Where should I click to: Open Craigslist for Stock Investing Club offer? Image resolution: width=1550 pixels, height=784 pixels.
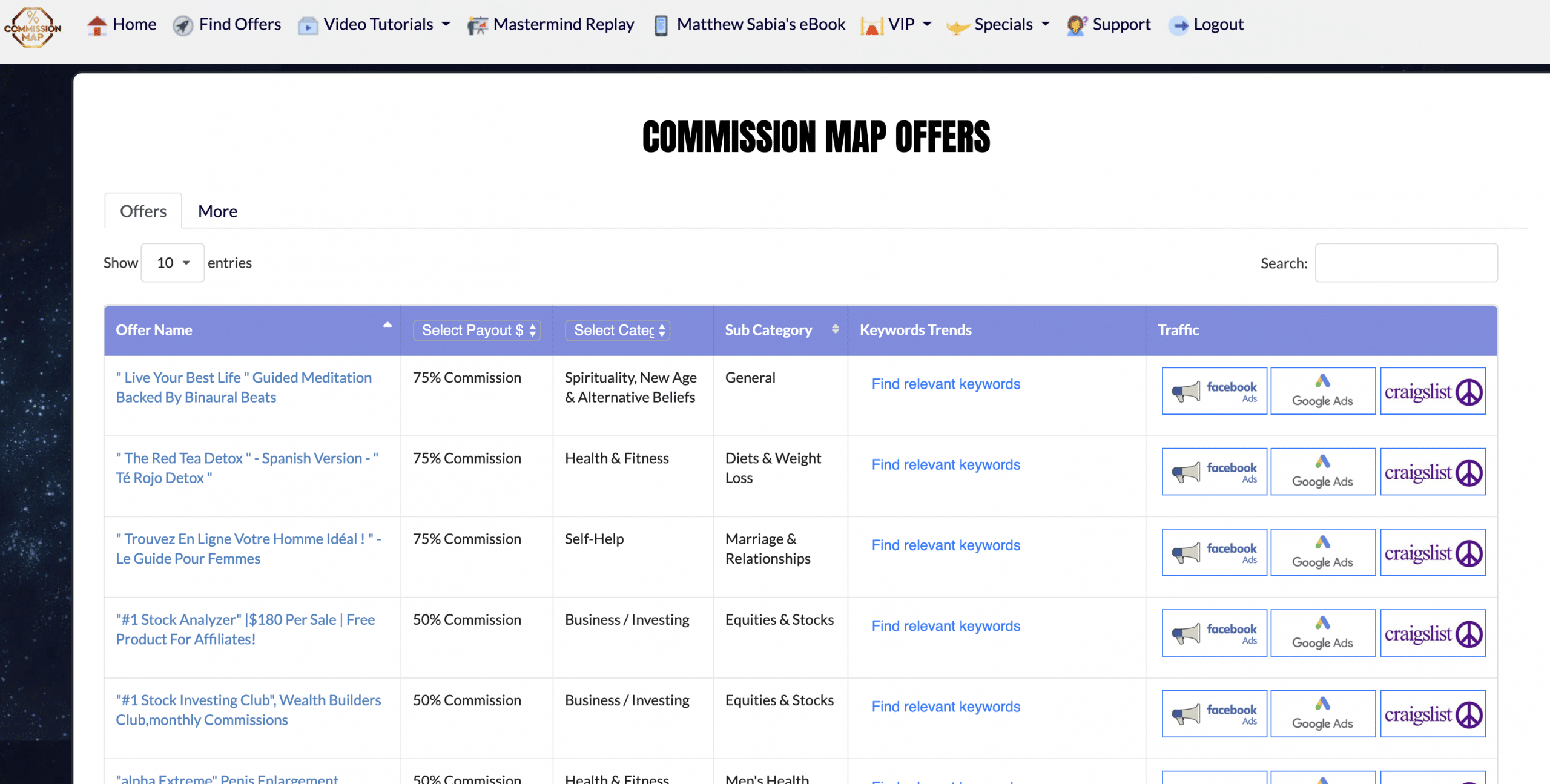[x=1433, y=713]
